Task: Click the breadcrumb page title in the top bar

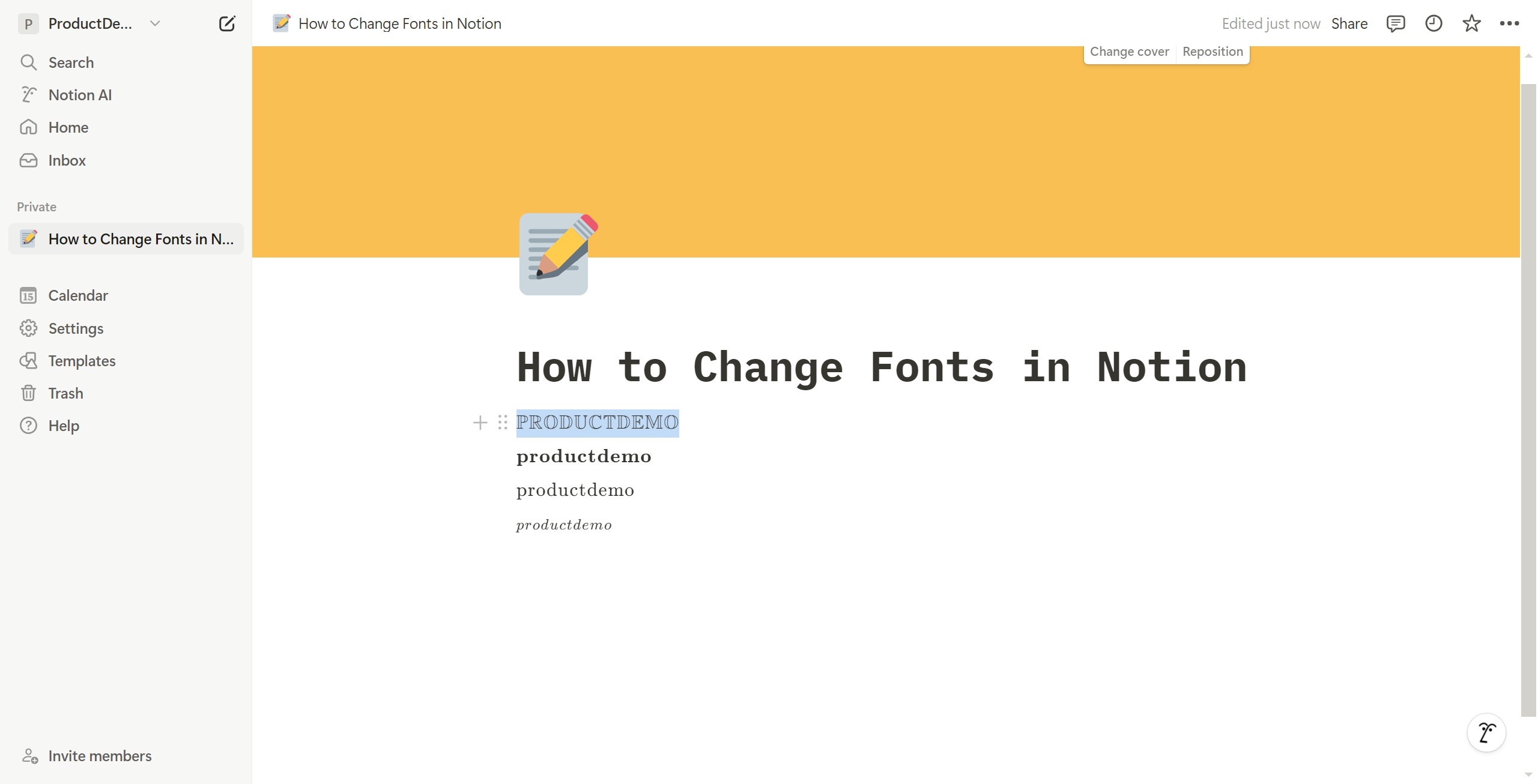Action: 400,23
